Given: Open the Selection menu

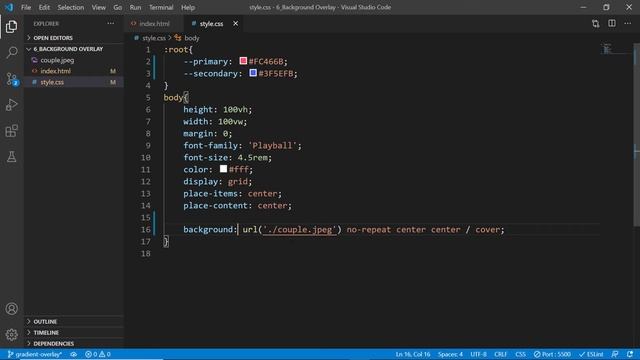Looking at the screenshot, I should pyautogui.click(x=71, y=7).
